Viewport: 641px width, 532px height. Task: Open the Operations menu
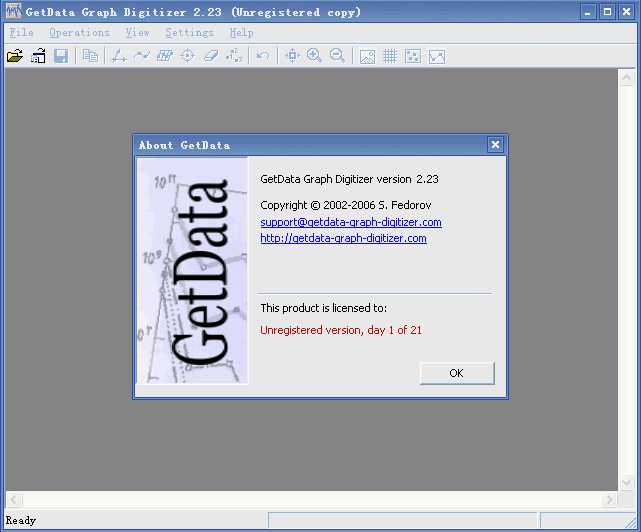pos(79,33)
